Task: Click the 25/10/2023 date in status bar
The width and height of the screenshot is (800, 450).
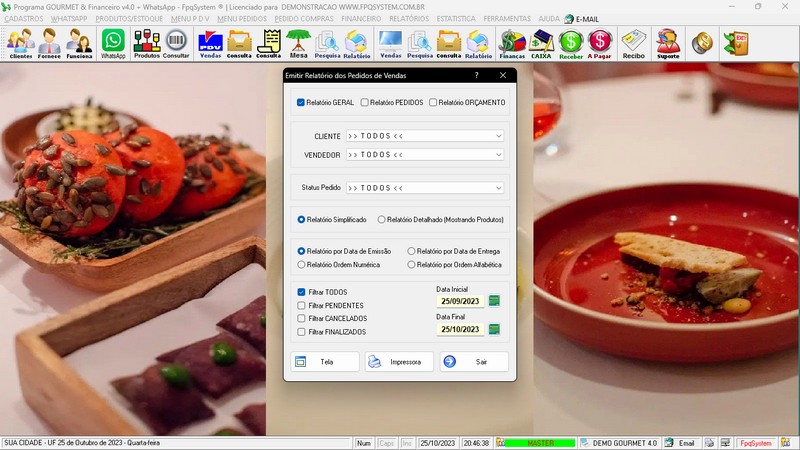Action: tap(438, 443)
